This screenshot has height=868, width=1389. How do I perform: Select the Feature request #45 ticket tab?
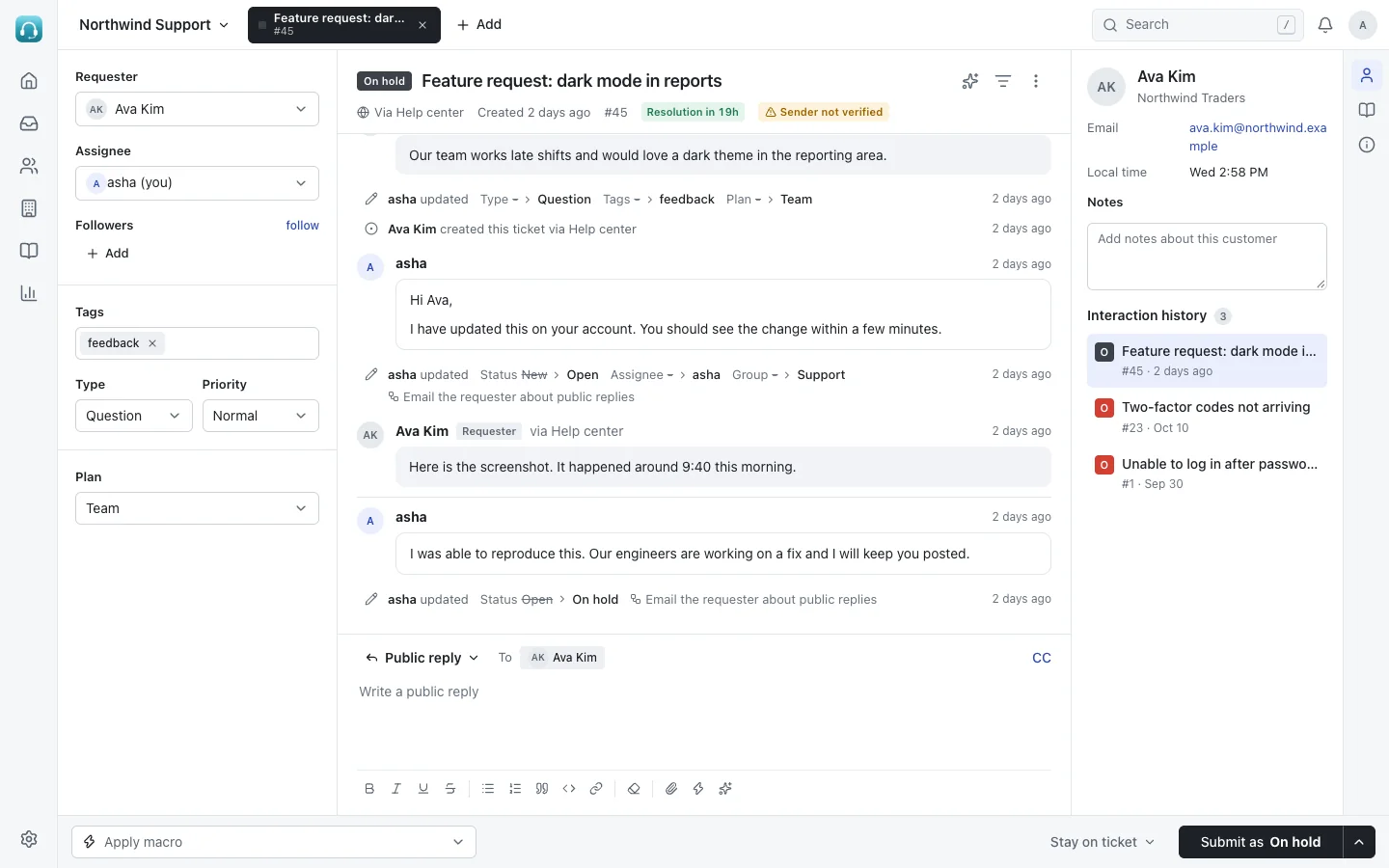click(344, 25)
